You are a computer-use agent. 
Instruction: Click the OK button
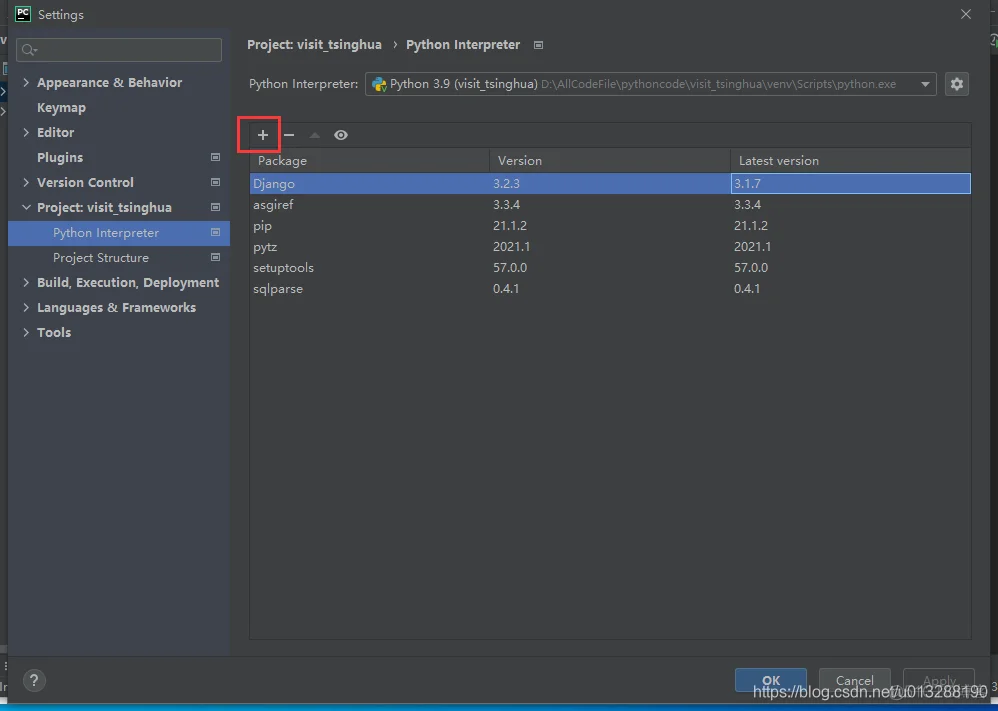point(771,680)
